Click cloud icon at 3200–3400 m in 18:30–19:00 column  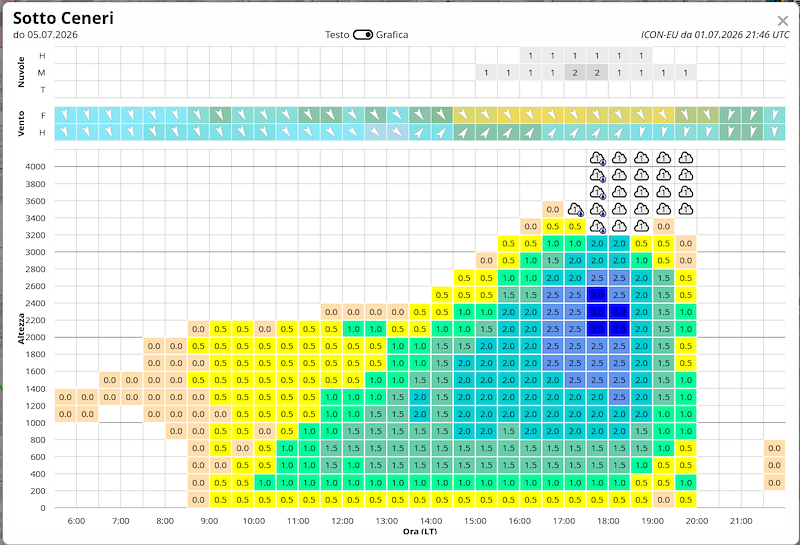click(x=641, y=226)
